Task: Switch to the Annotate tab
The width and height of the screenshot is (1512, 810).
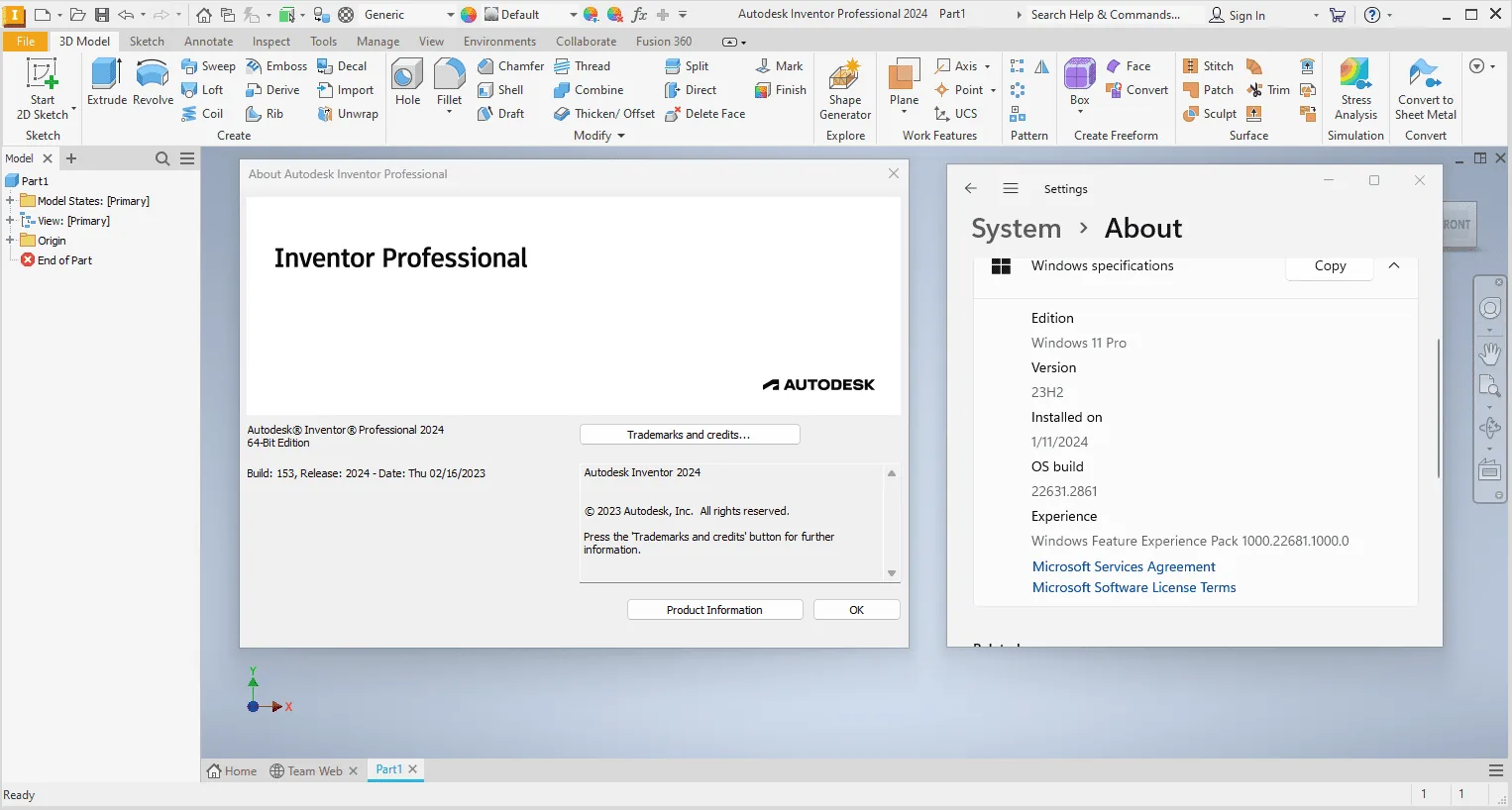Action: click(208, 42)
